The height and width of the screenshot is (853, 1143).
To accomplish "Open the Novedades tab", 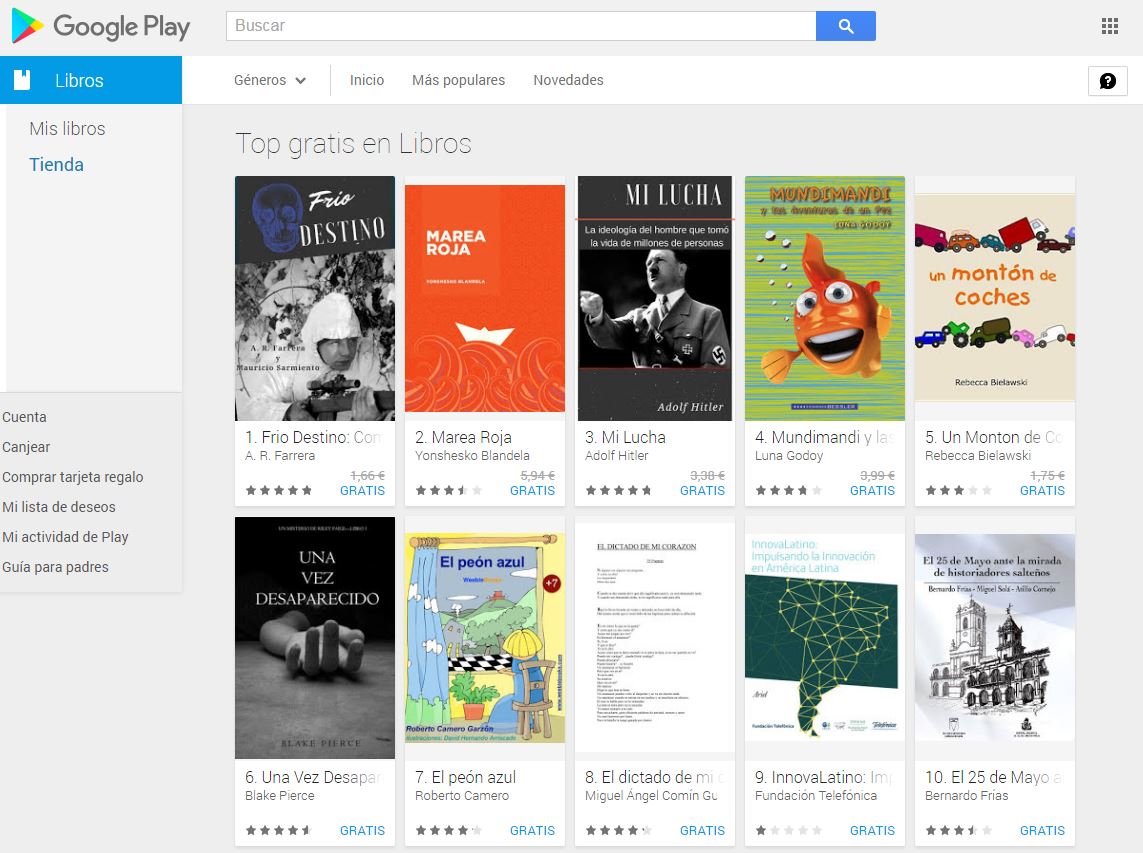I will [x=568, y=80].
